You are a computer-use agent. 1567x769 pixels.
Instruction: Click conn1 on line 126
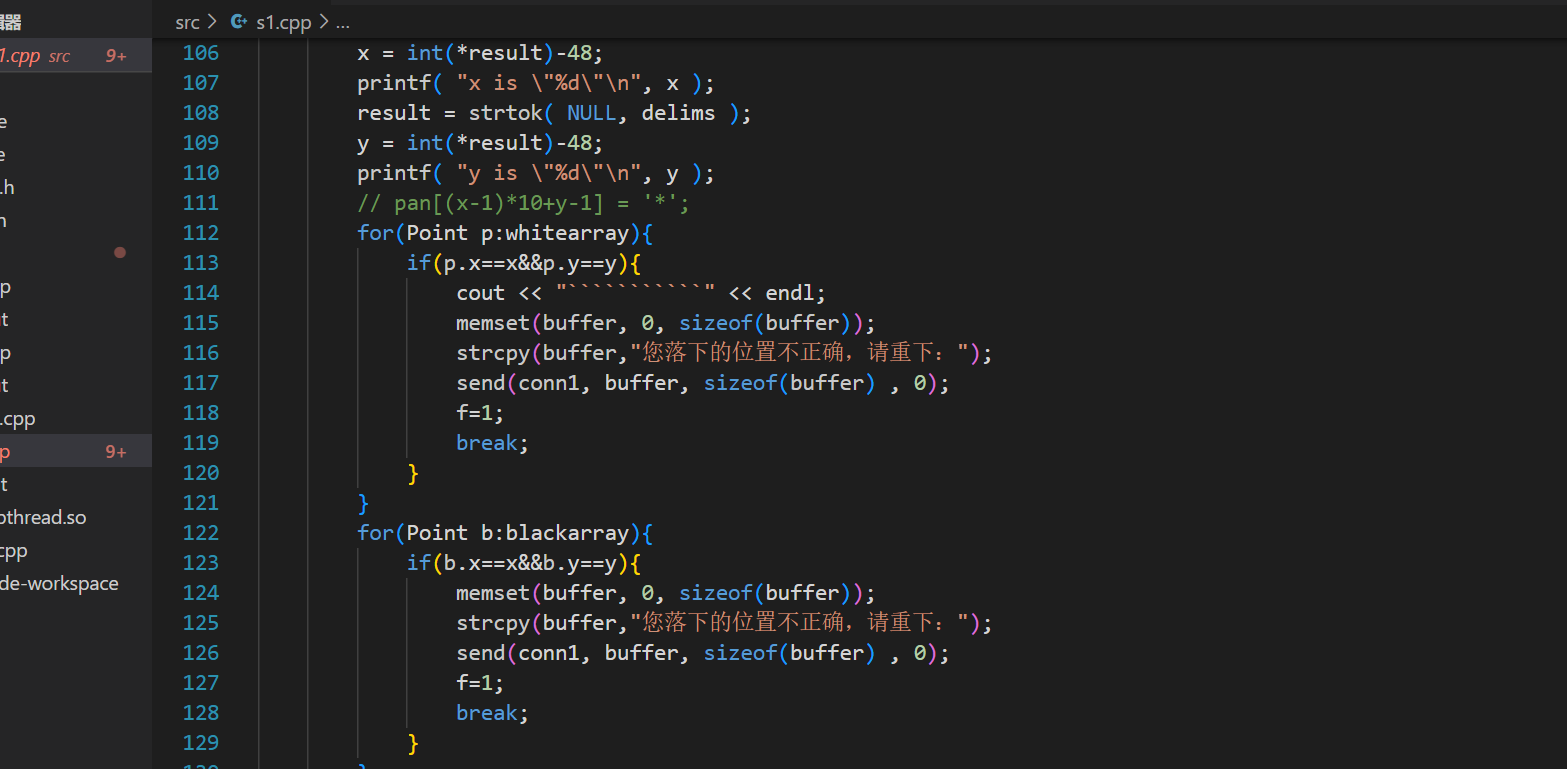tap(549, 652)
